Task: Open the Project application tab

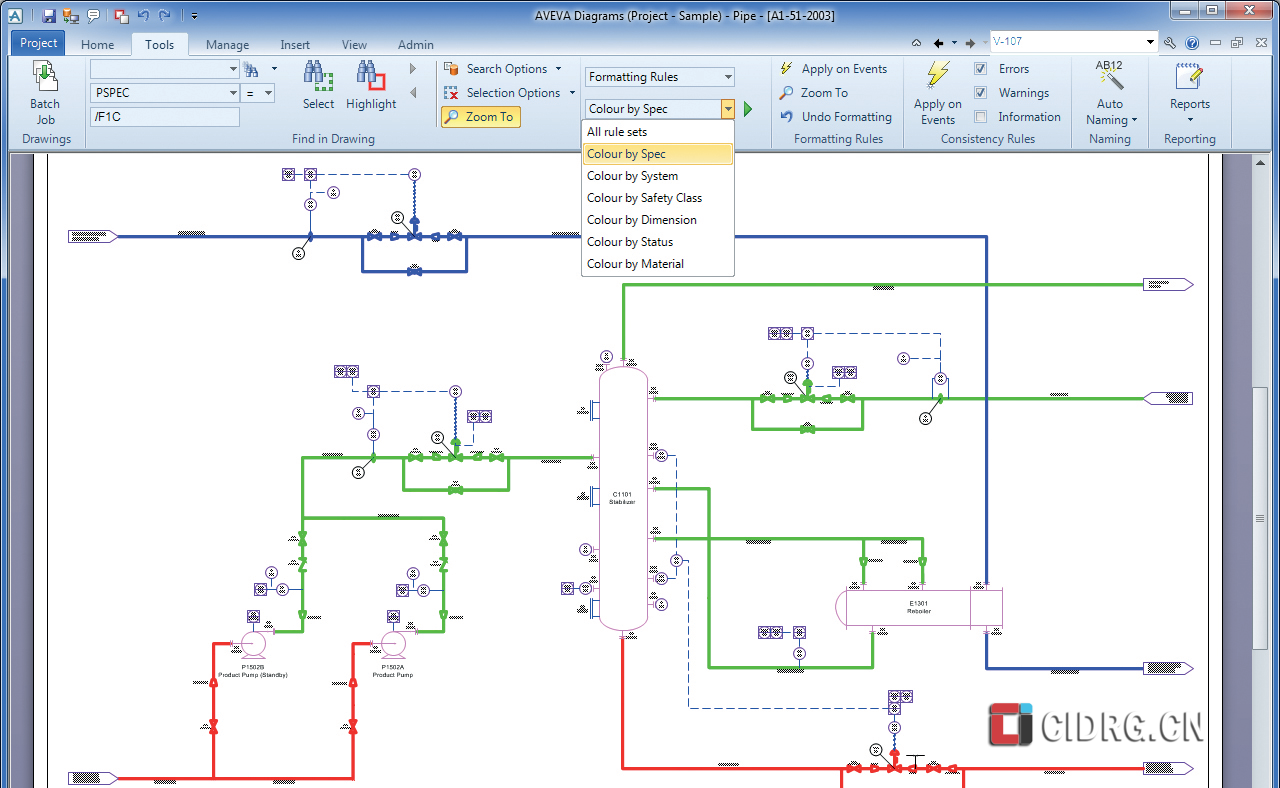Action: tap(39, 43)
